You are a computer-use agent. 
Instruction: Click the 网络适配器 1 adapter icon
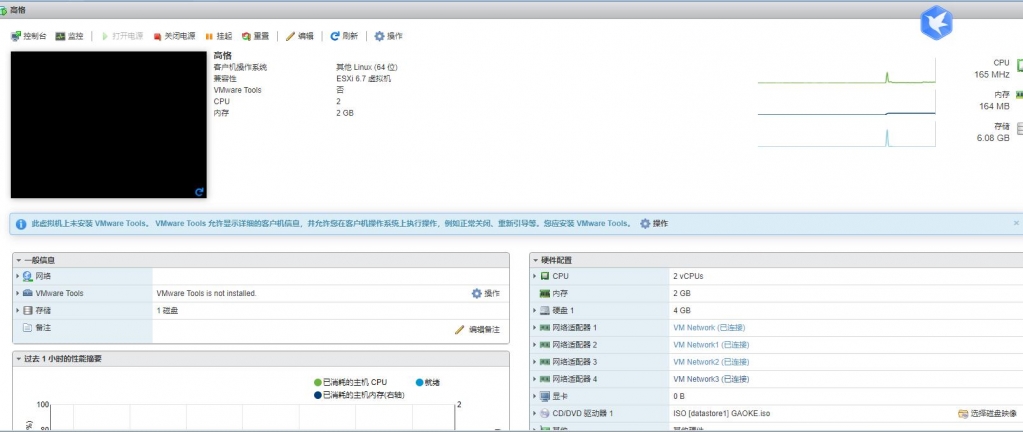pyautogui.click(x=545, y=328)
